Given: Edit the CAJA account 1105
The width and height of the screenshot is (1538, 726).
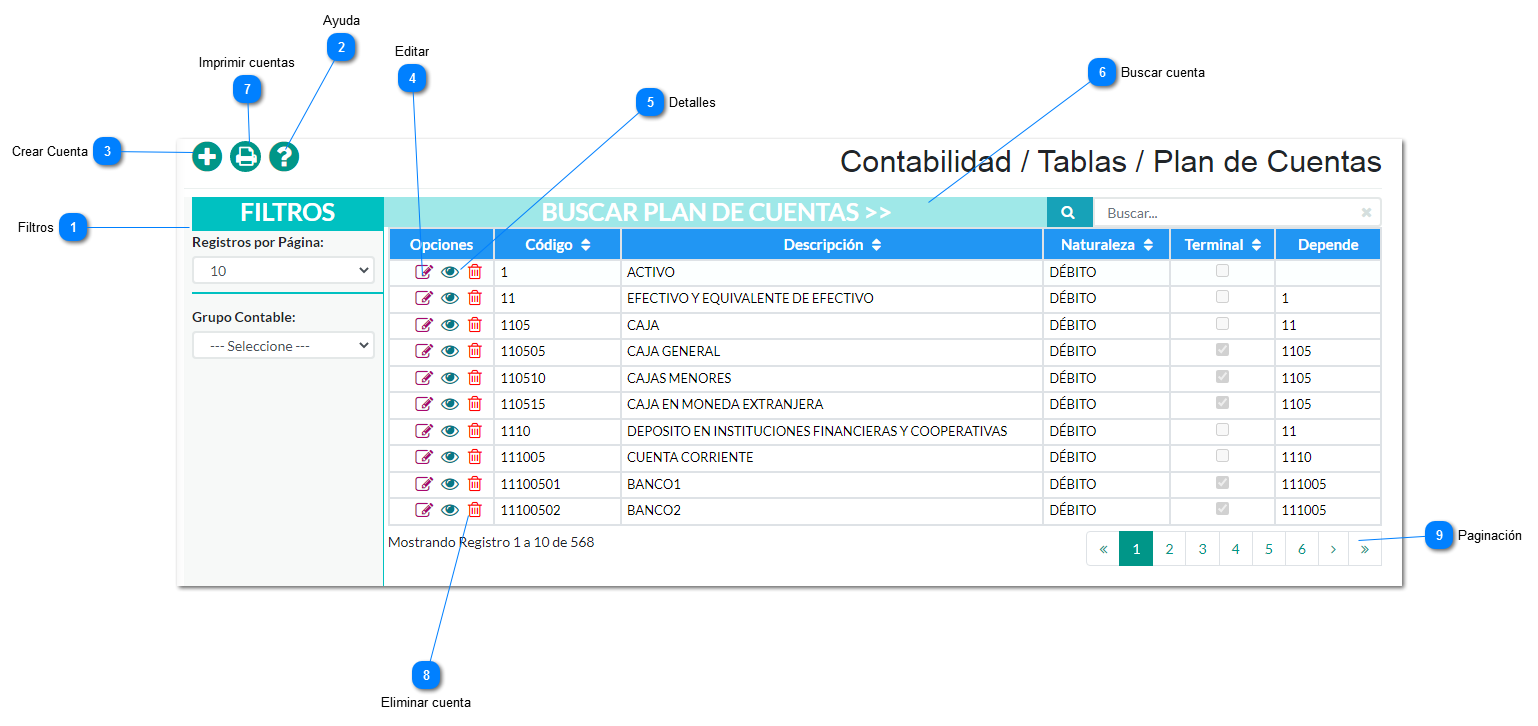Looking at the screenshot, I should (x=424, y=325).
